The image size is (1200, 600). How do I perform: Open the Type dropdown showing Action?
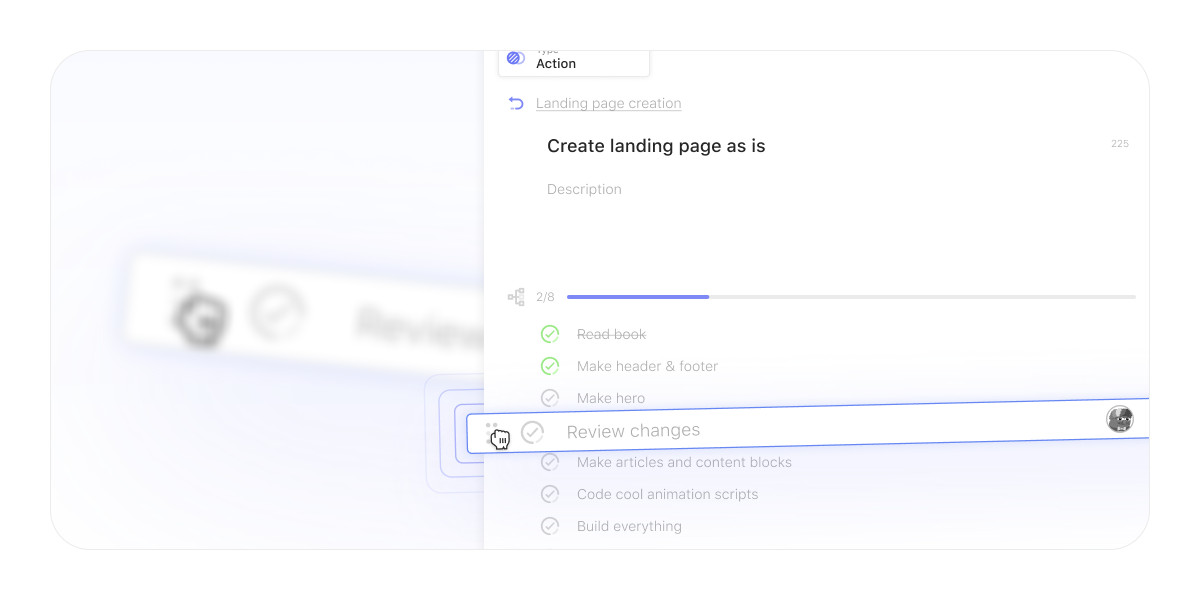574,62
